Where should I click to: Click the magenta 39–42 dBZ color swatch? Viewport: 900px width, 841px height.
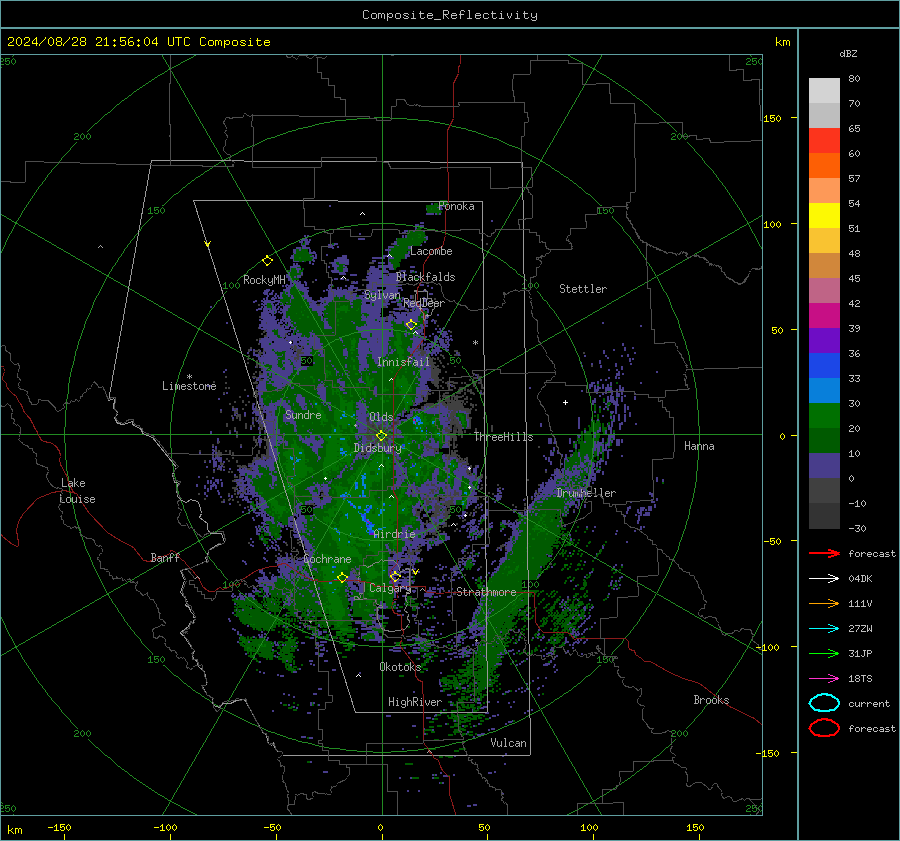(x=824, y=316)
